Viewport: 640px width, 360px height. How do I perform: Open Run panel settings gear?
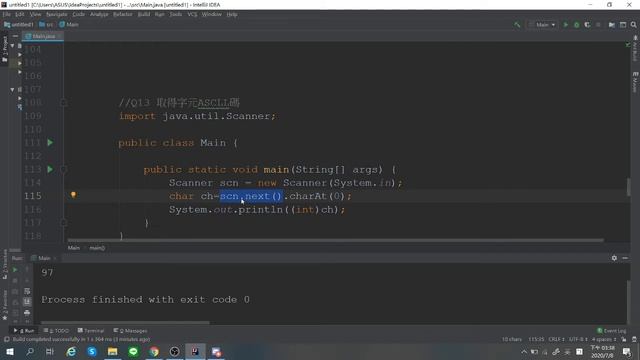pos(614,258)
